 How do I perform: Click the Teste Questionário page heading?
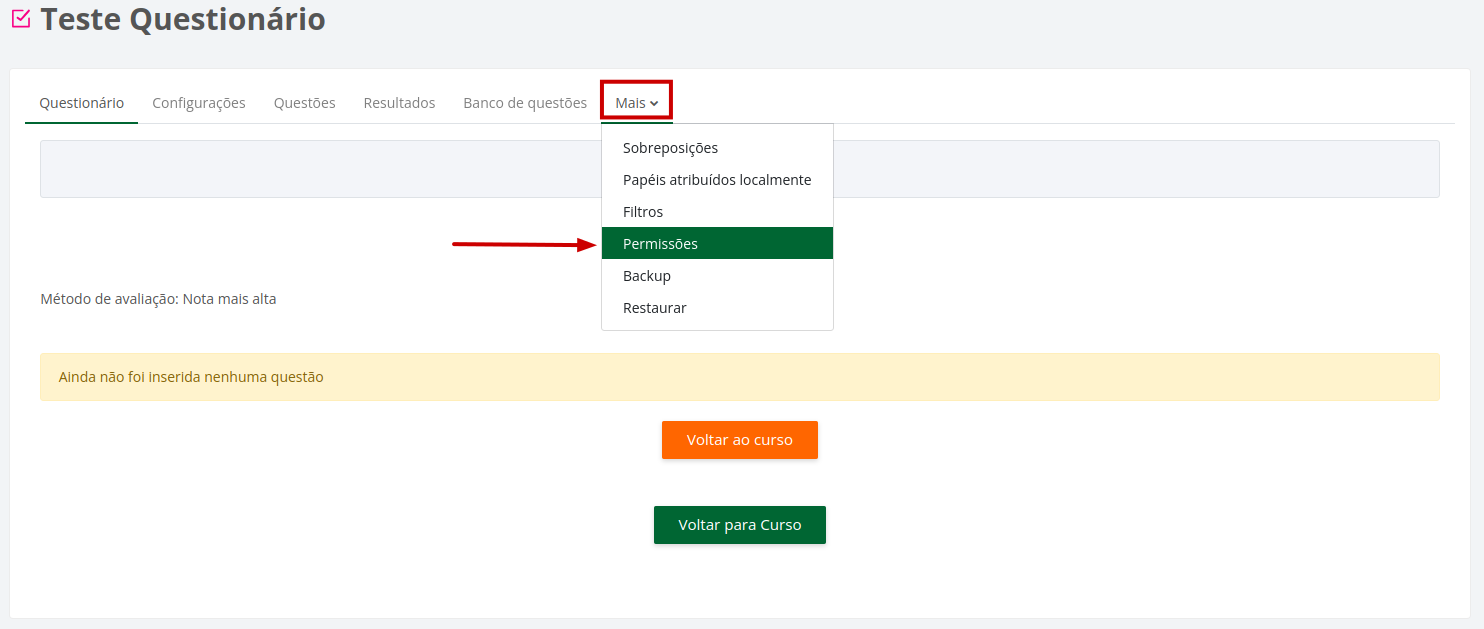(183, 19)
